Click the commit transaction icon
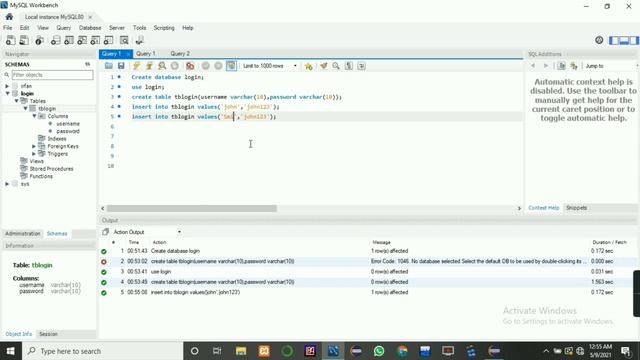Viewport: 640px width, 360px height. coord(206,66)
